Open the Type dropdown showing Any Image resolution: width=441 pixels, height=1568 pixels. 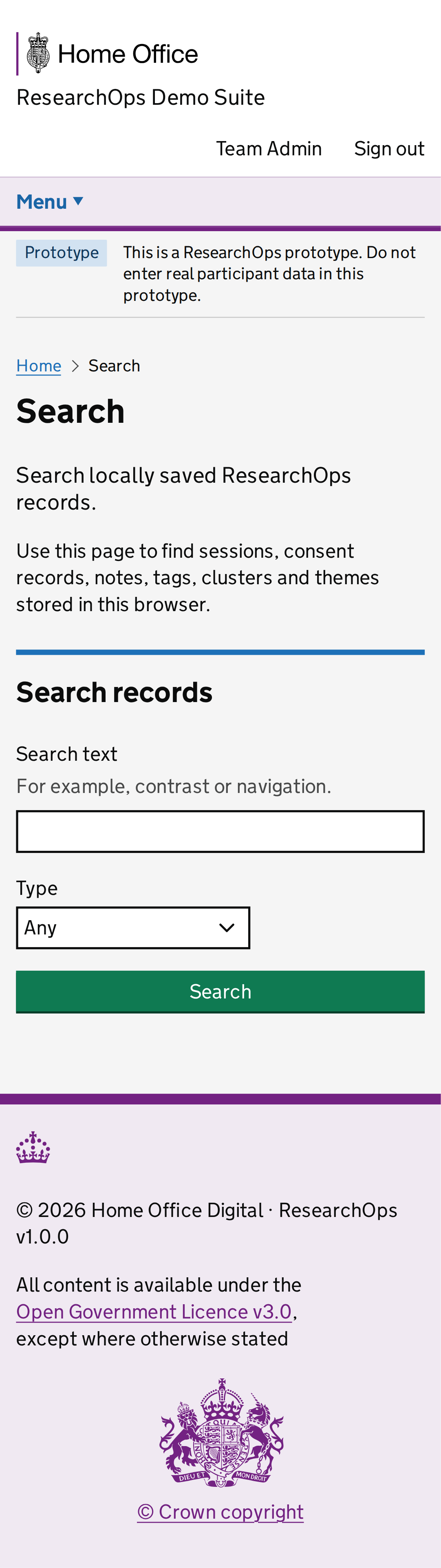[132, 928]
